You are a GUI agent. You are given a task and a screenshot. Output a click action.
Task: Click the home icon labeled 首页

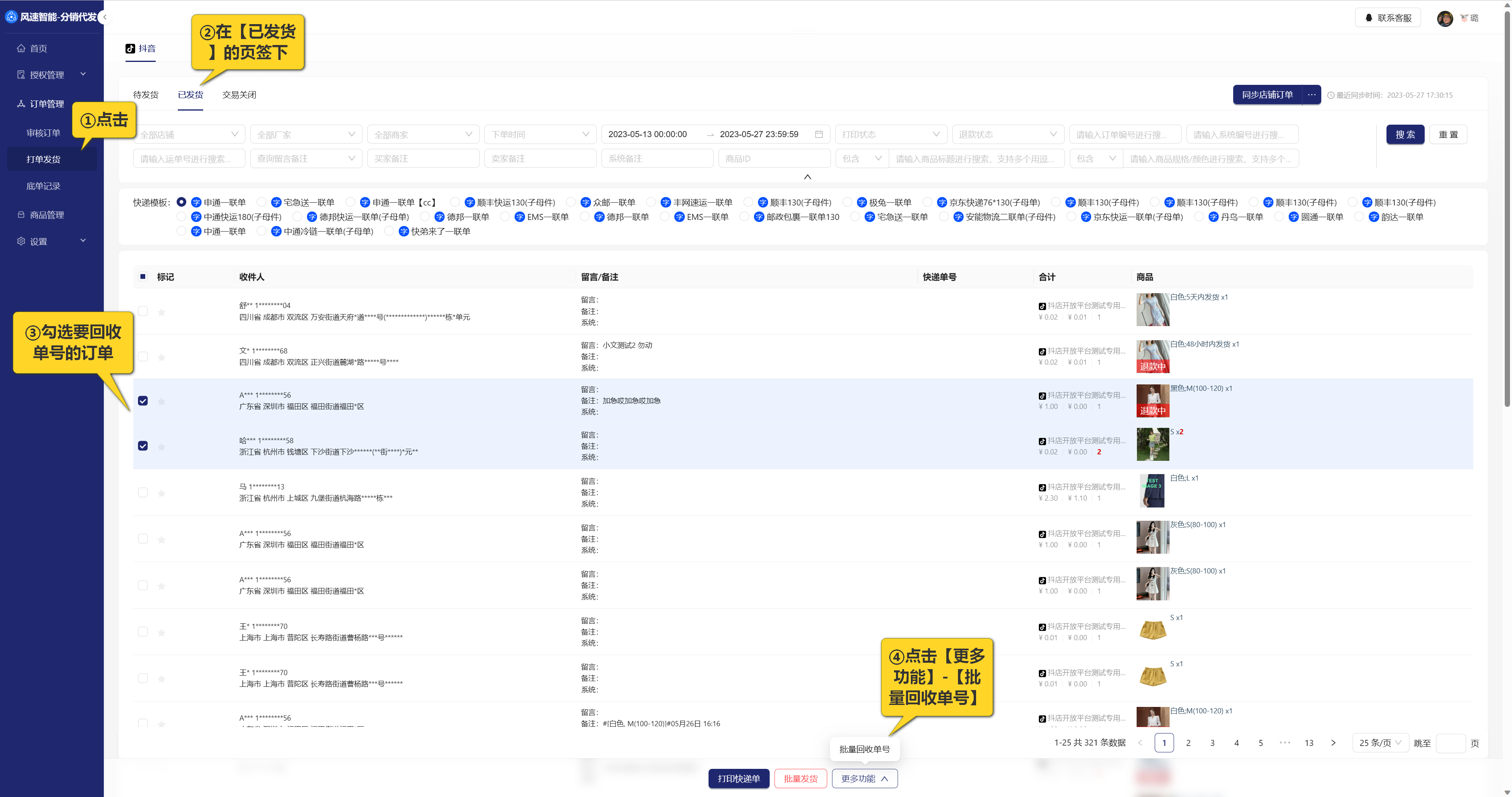(x=22, y=48)
